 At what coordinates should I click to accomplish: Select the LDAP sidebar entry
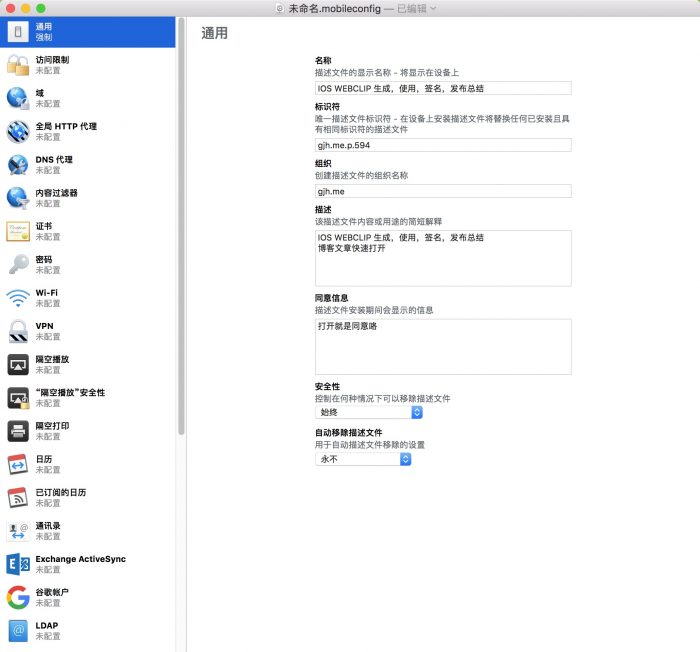pyautogui.click(x=48, y=630)
